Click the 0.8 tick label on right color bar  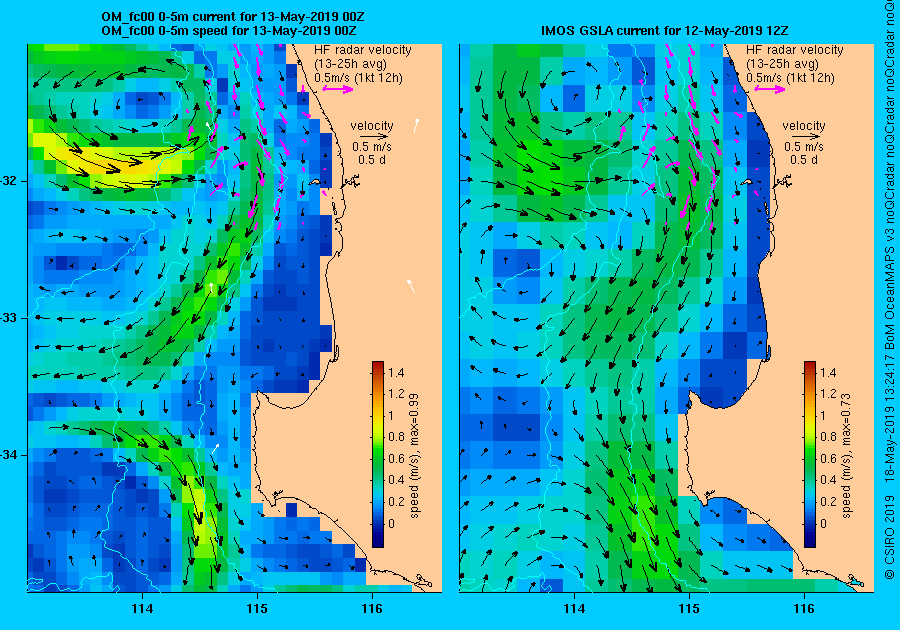[x=828, y=437]
